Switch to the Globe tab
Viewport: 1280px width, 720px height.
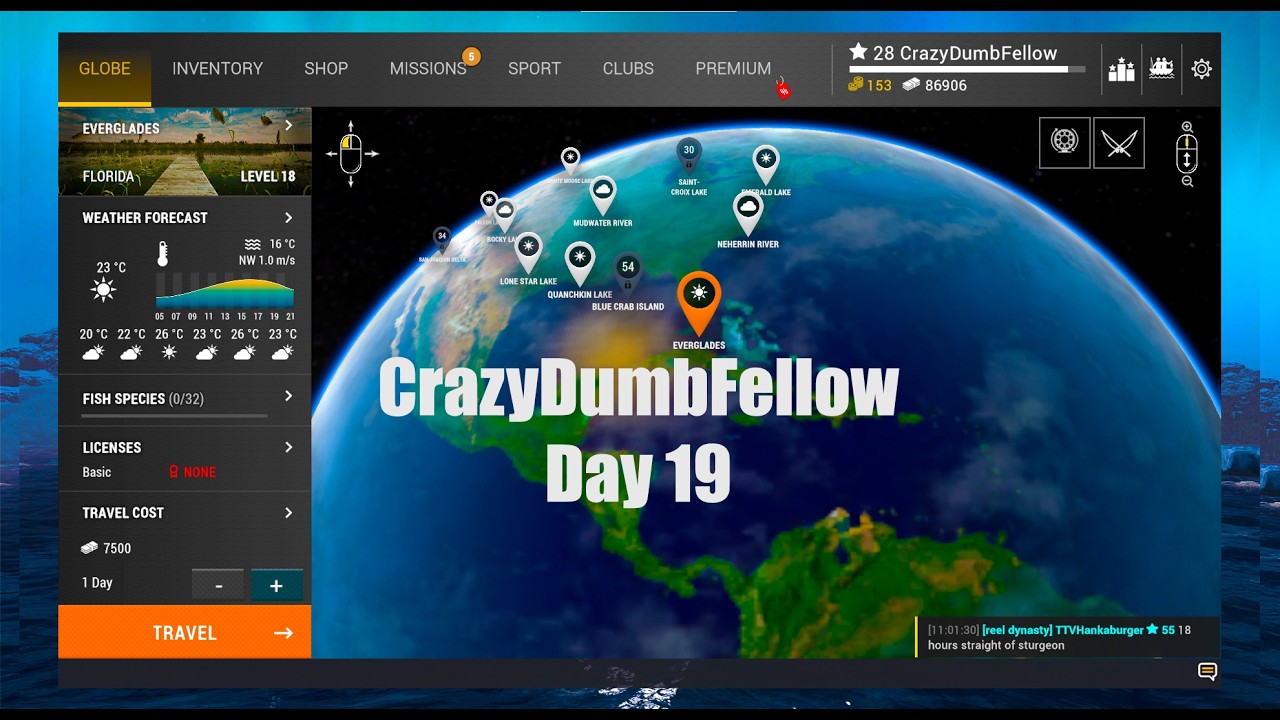coord(105,69)
